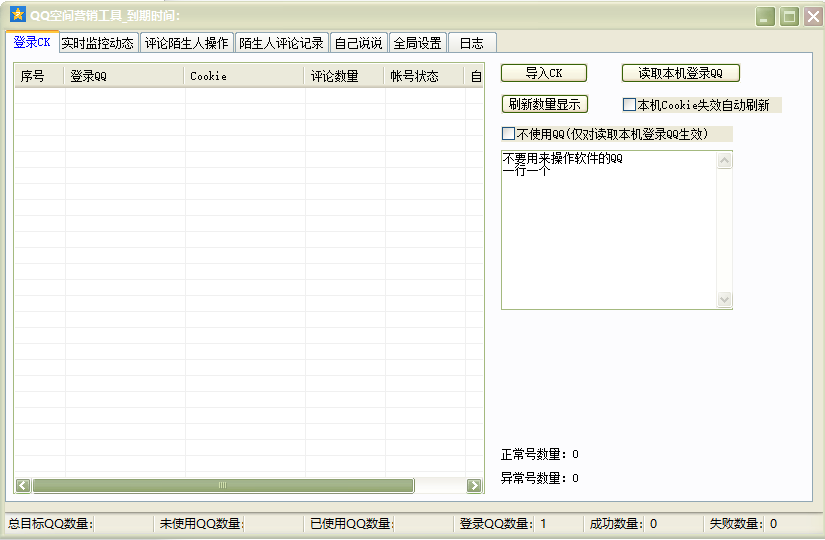Enable 本机Cookie失效自动刷新 checkbox
The image size is (825, 540).
click(630, 105)
